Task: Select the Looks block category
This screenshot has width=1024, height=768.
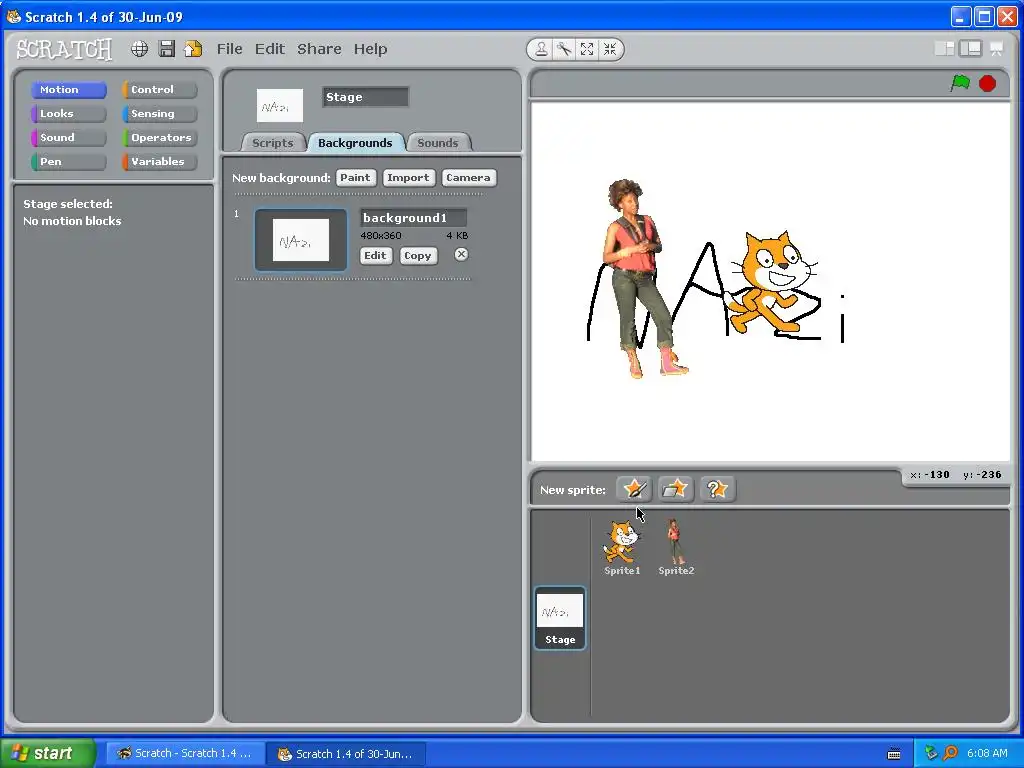Action: click(69, 114)
